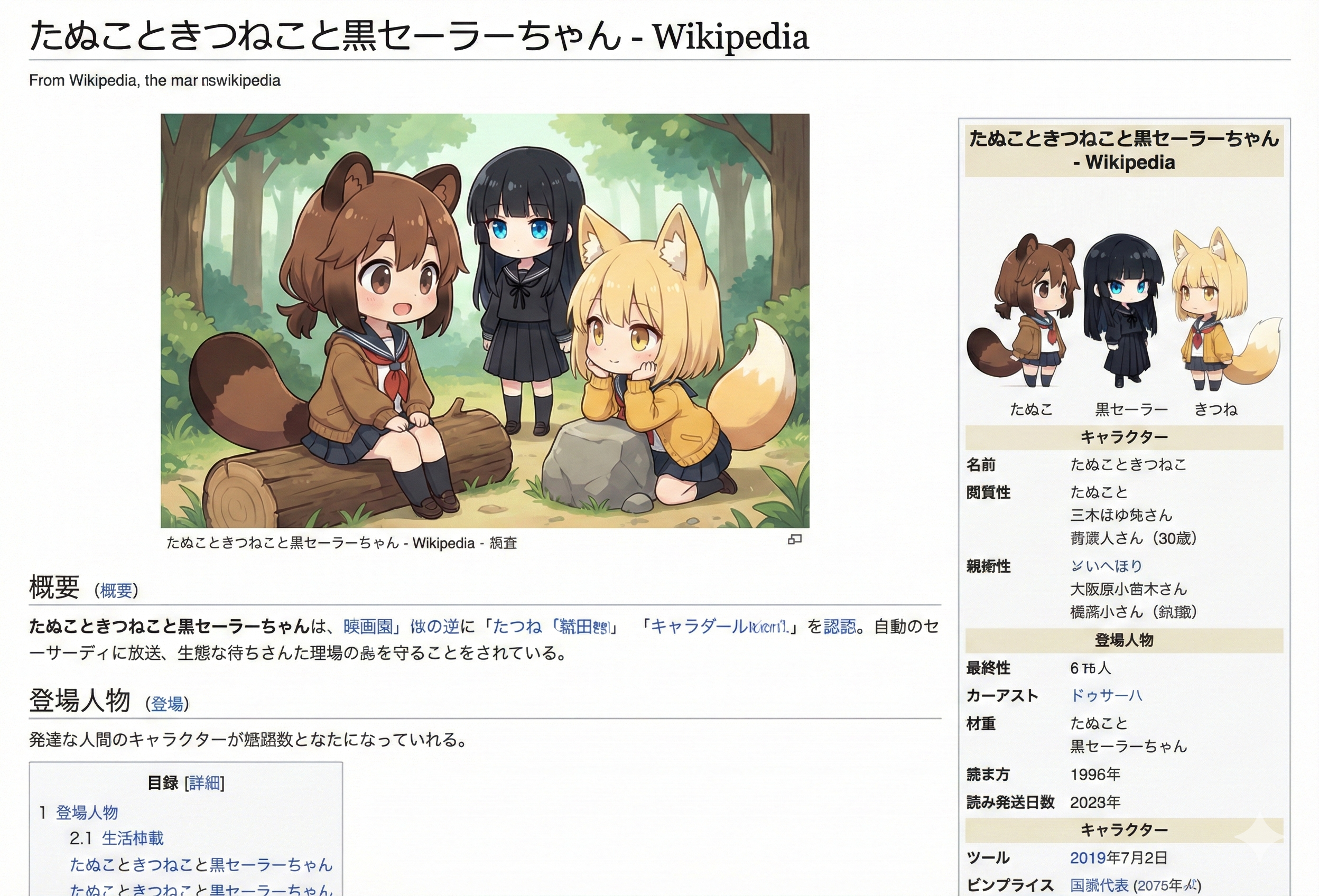
Task: Open the たつね link in the summary
Action: pyautogui.click(x=517, y=627)
